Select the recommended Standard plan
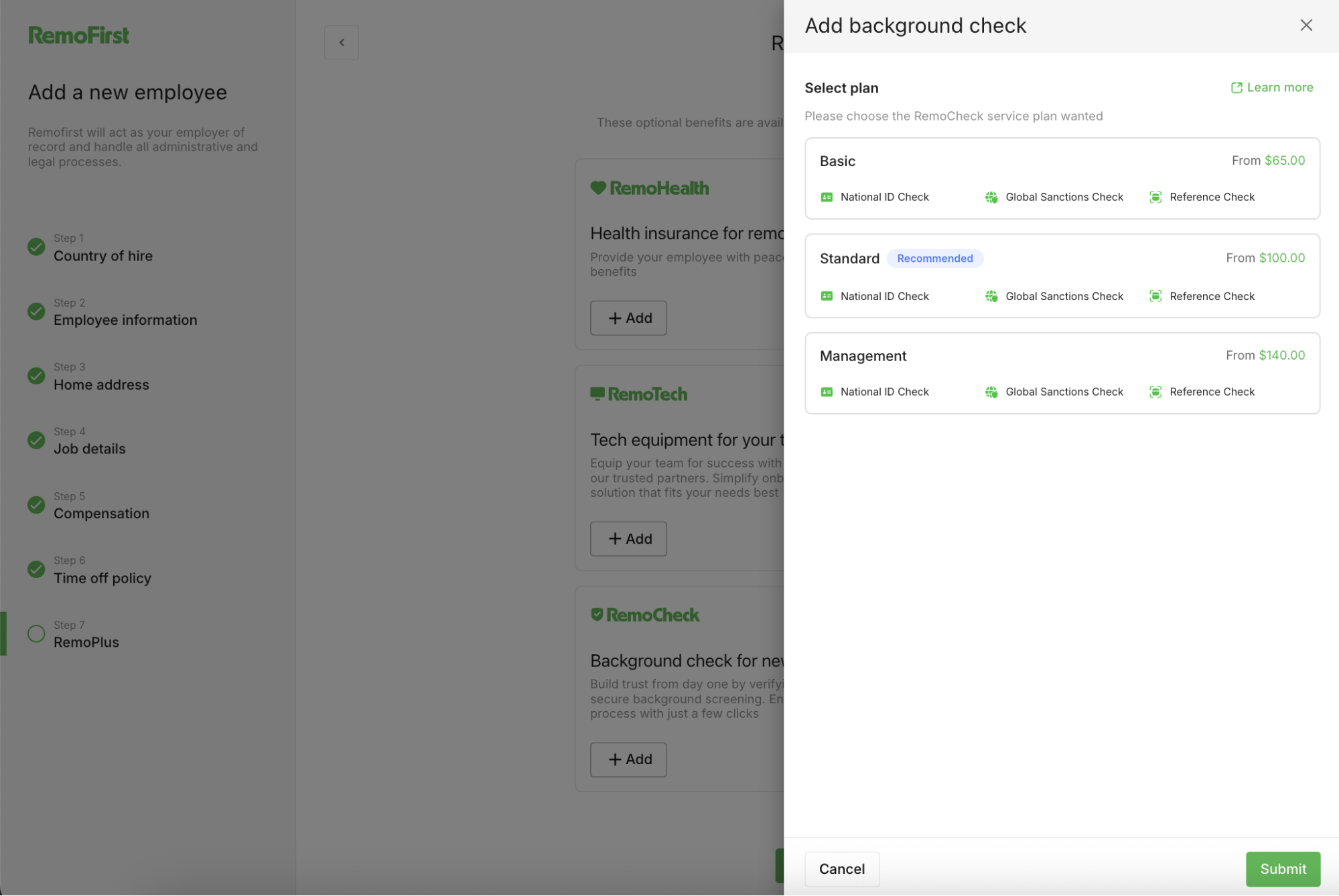Screen dimensions: 1339x896 tap(1062, 276)
